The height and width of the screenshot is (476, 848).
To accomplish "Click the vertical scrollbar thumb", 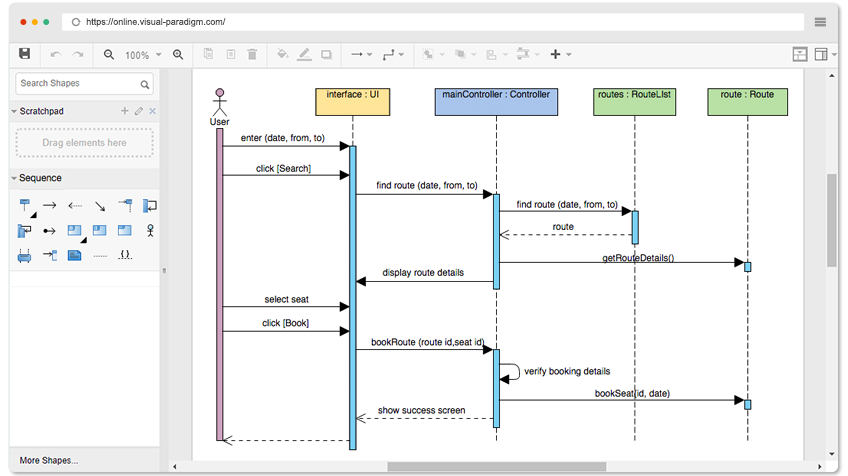I will pos(831,220).
